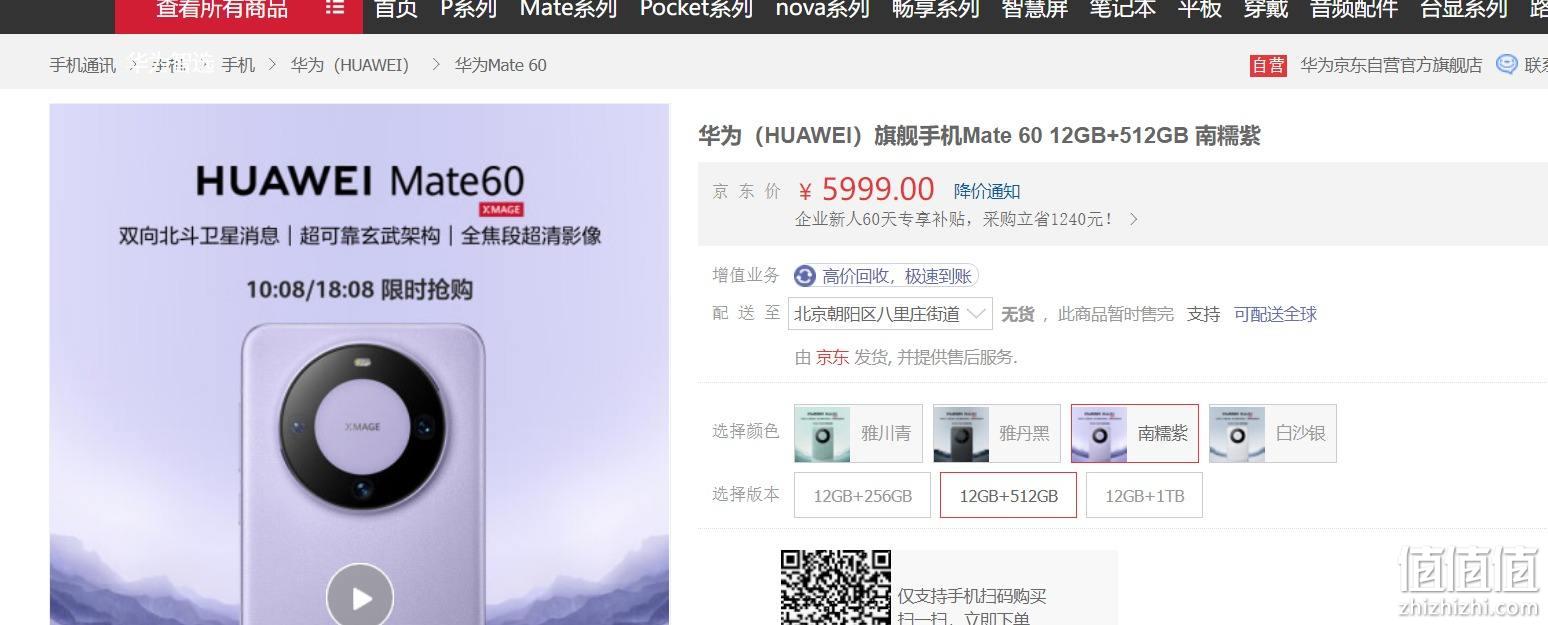The width and height of the screenshot is (1548, 625).
Task: Click the high-price recycling service icon
Action: (x=805, y=276)
